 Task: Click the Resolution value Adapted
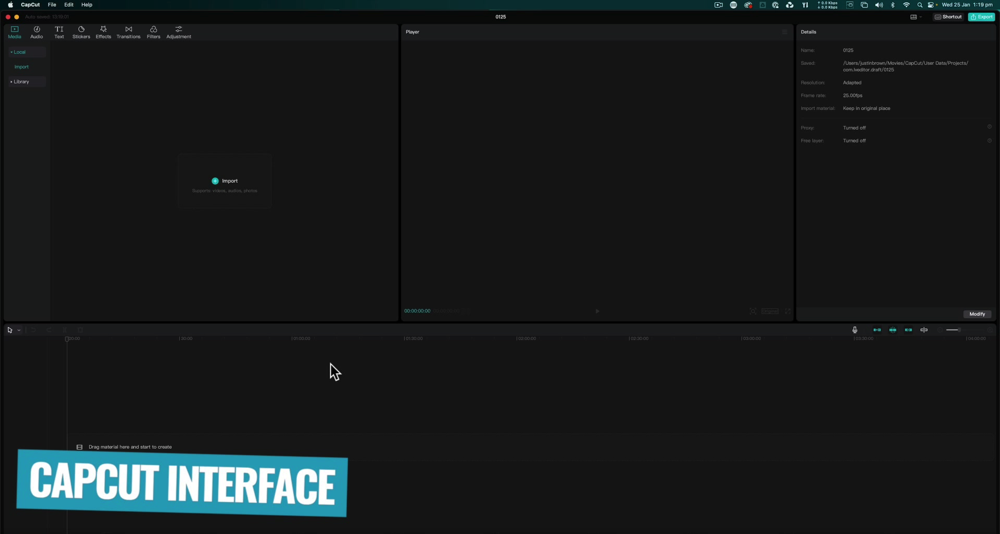point(852,82)
